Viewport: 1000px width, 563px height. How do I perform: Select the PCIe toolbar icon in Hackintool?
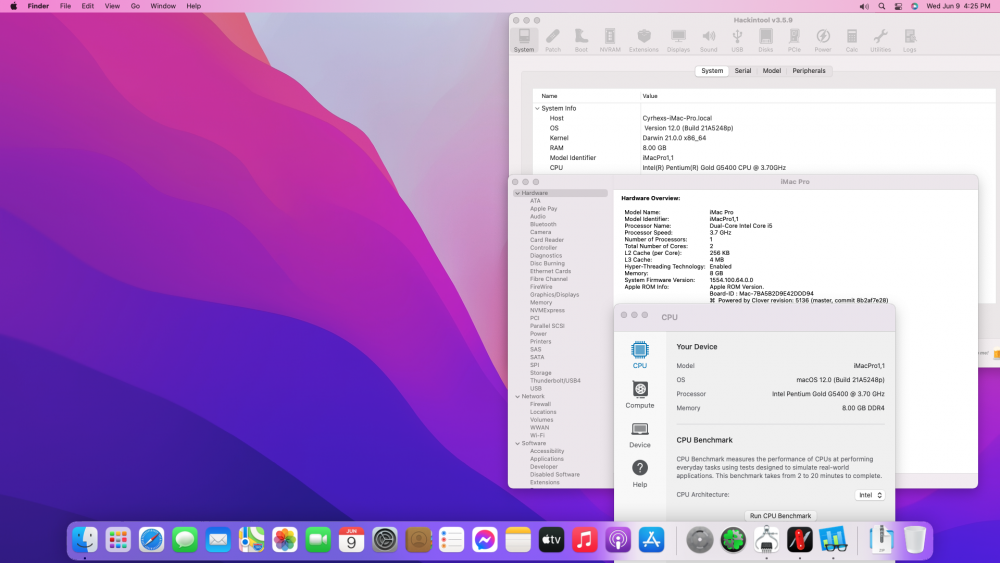(x=794, y=40)
